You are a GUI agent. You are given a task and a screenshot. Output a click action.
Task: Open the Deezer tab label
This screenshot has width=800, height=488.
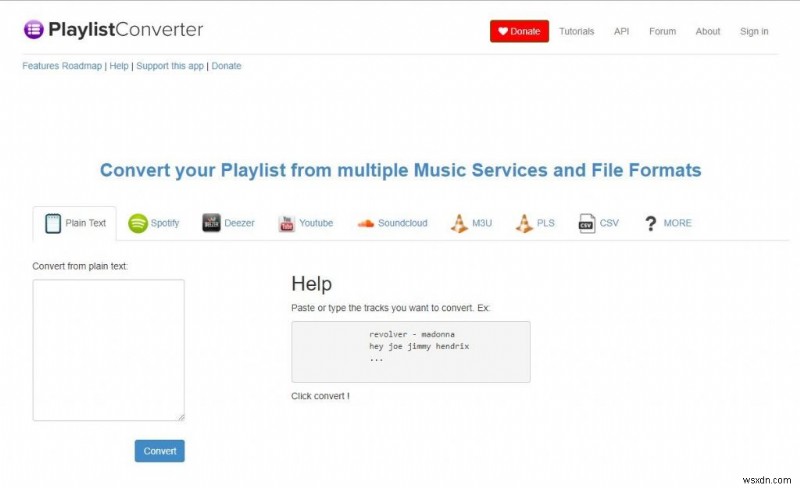pyautogui.click(x=239, y=223)
